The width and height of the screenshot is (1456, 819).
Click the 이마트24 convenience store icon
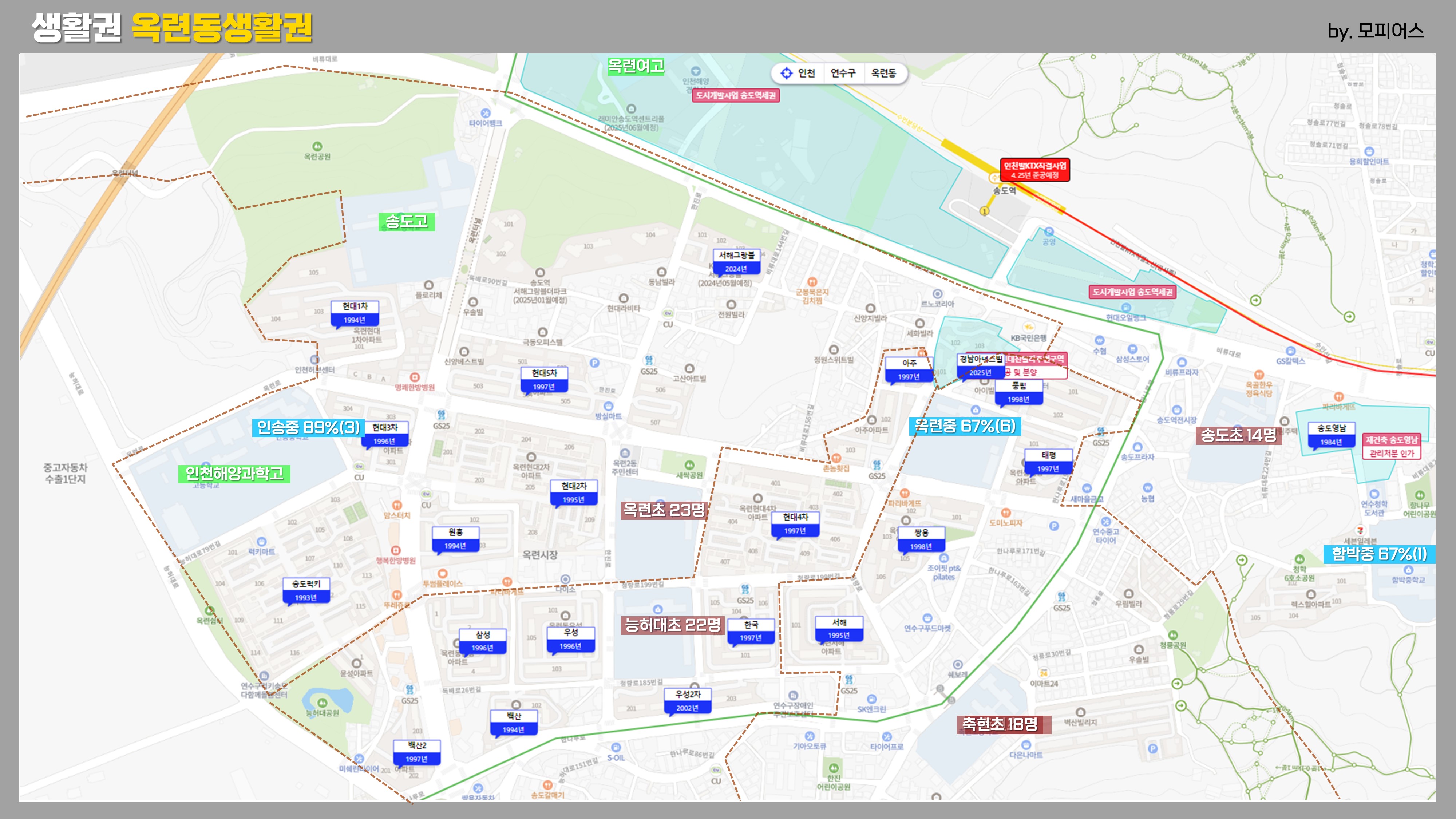[x=1043, y=673]
